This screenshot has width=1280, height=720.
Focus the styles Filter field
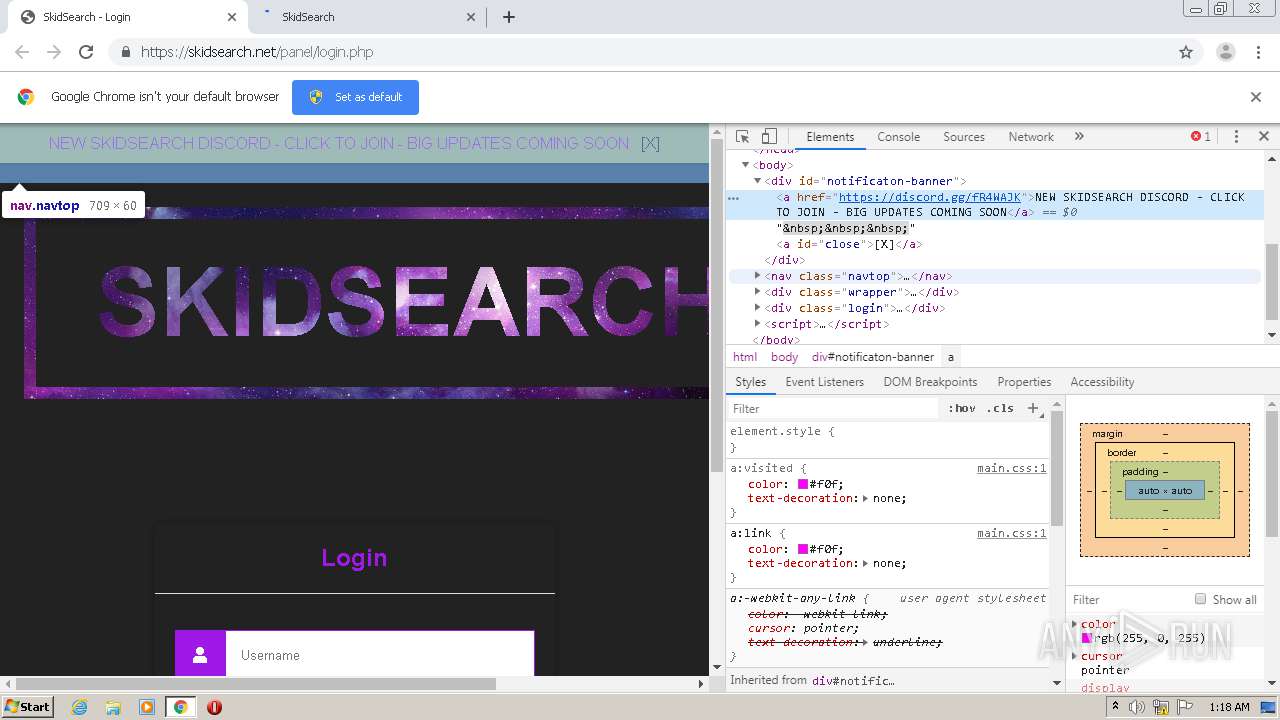[835, 408]
